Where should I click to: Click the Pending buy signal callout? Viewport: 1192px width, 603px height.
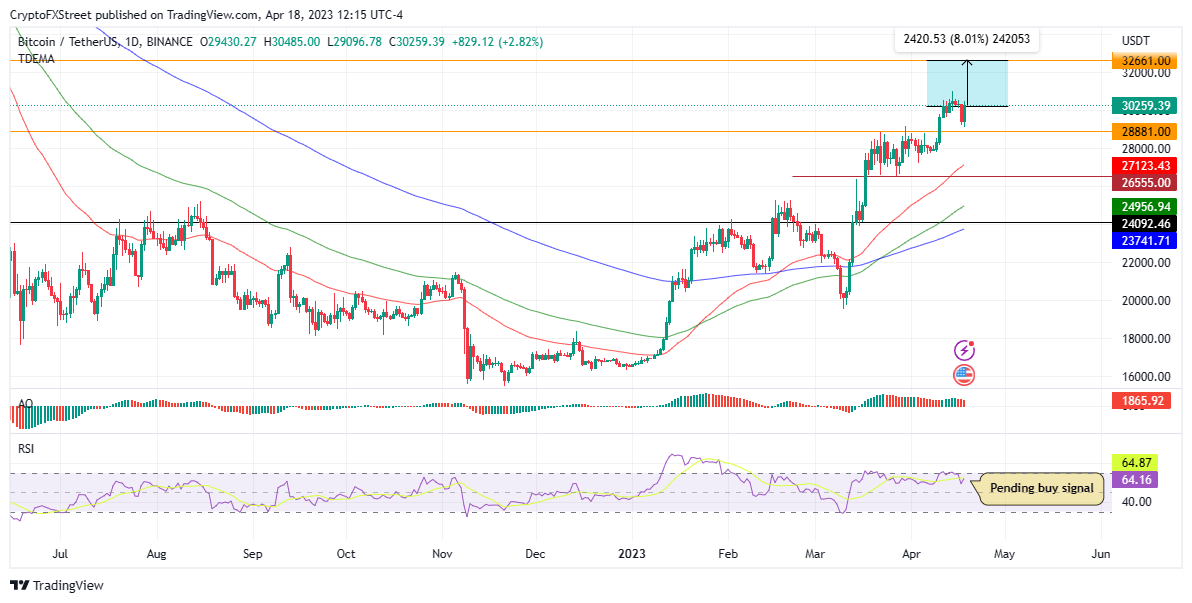pos(1041,489)
